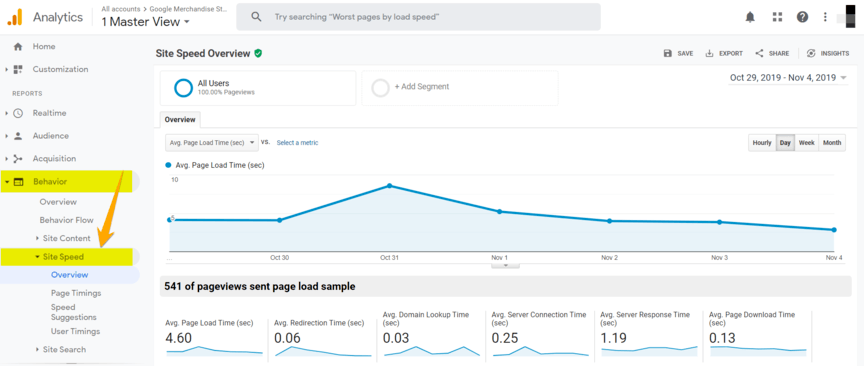Click the Oct 31 peak data point

coord(390,186)
